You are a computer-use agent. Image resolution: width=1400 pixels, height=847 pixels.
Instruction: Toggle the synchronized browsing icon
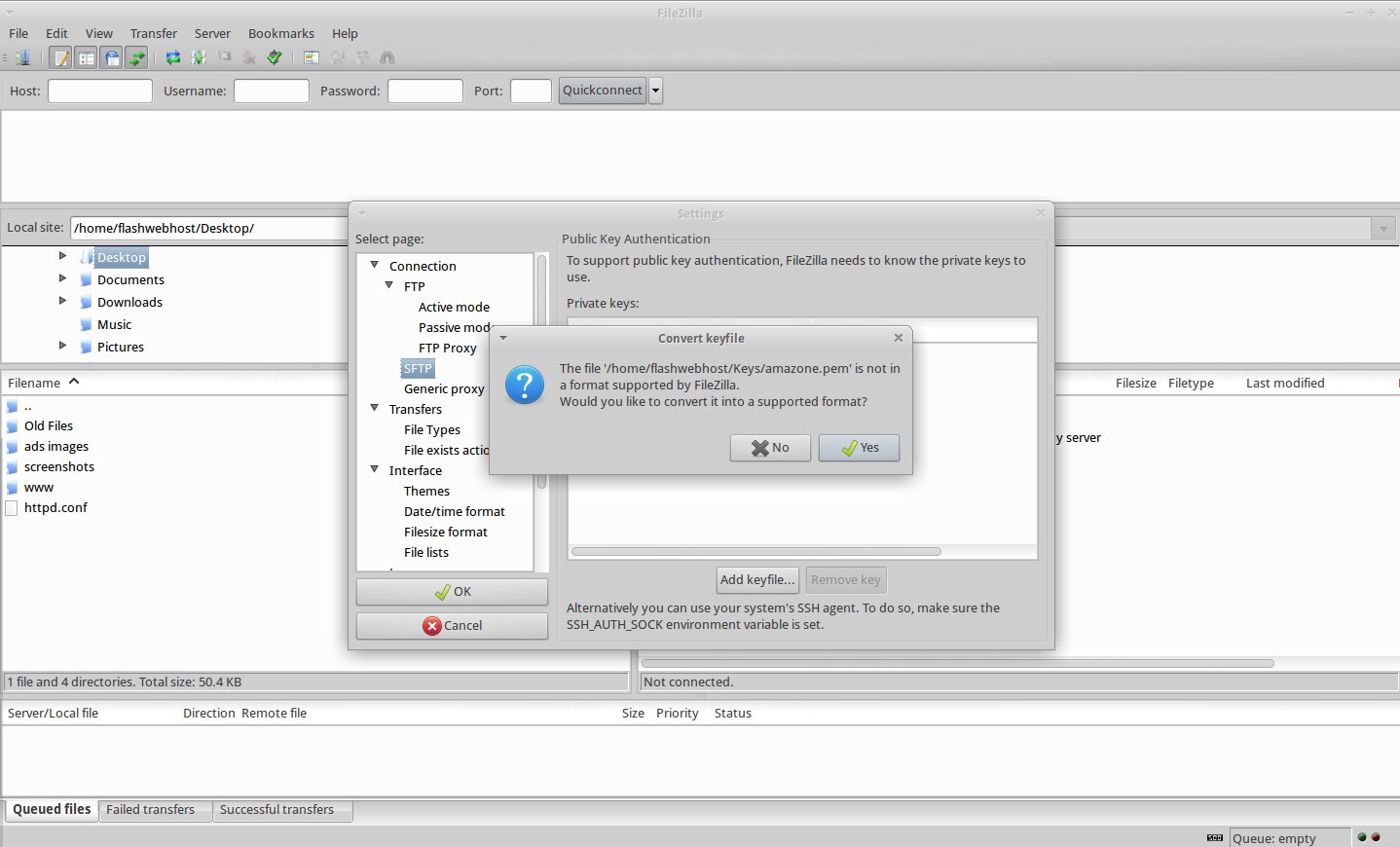[362, 57]
